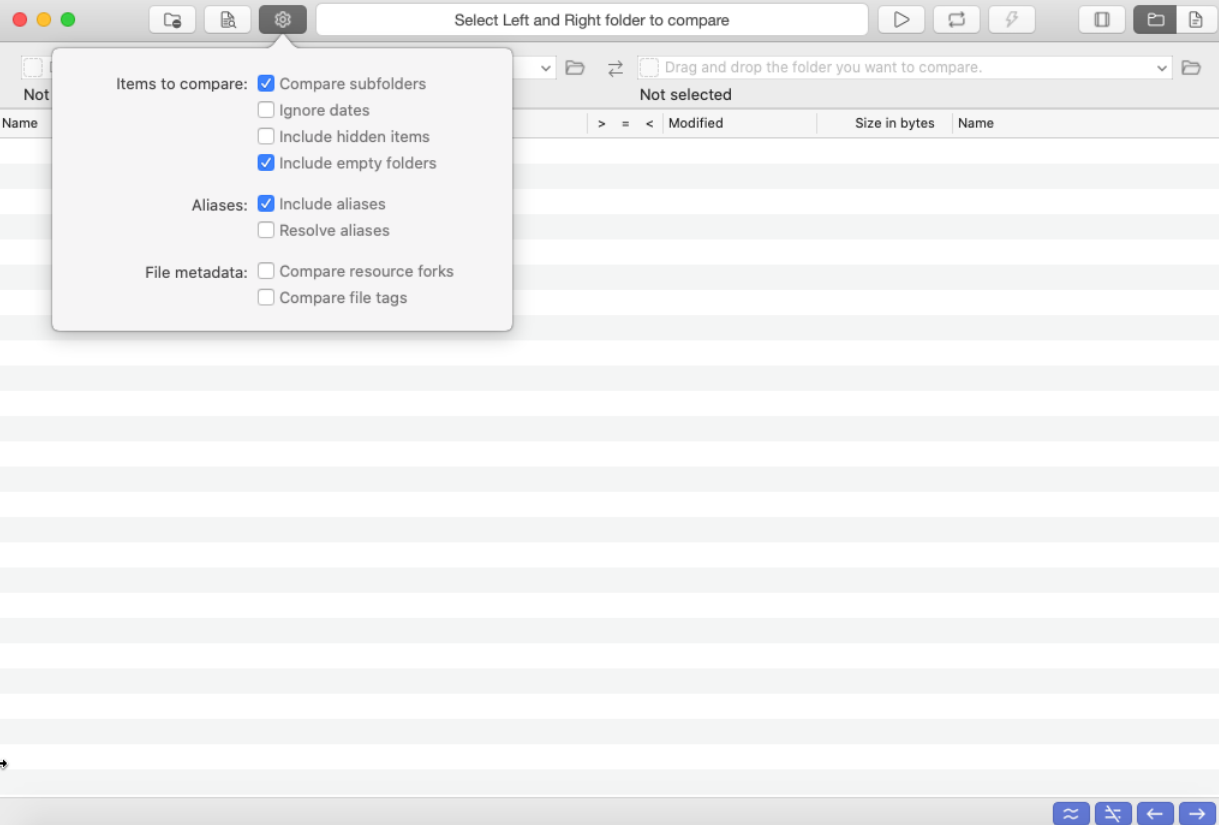Image resolution: width=1219 pixels, height=825 pixels.
Task: Toggle the sidebar panel layout icon
Action: pyautogui.click(x=1102, y=20)
